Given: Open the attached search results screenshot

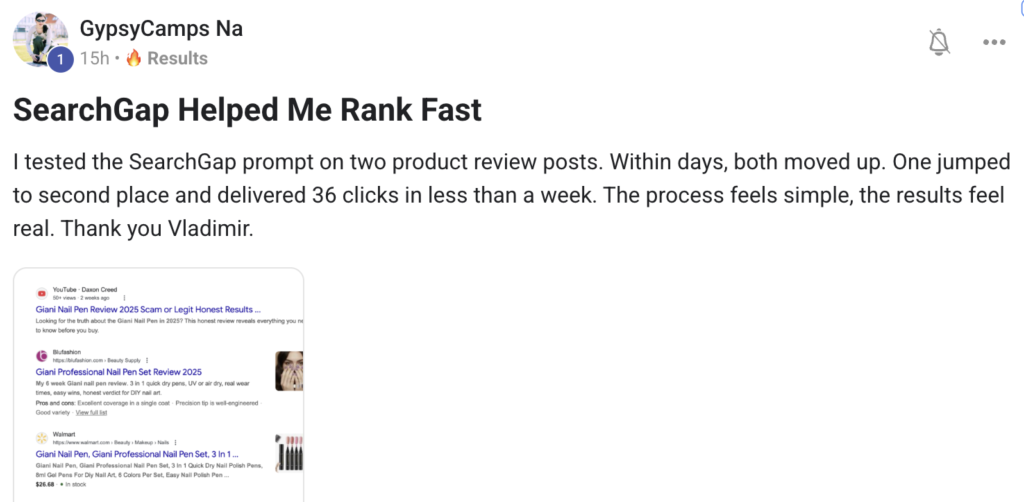Looking at the screenshot, I should click(x=158, y=384).
